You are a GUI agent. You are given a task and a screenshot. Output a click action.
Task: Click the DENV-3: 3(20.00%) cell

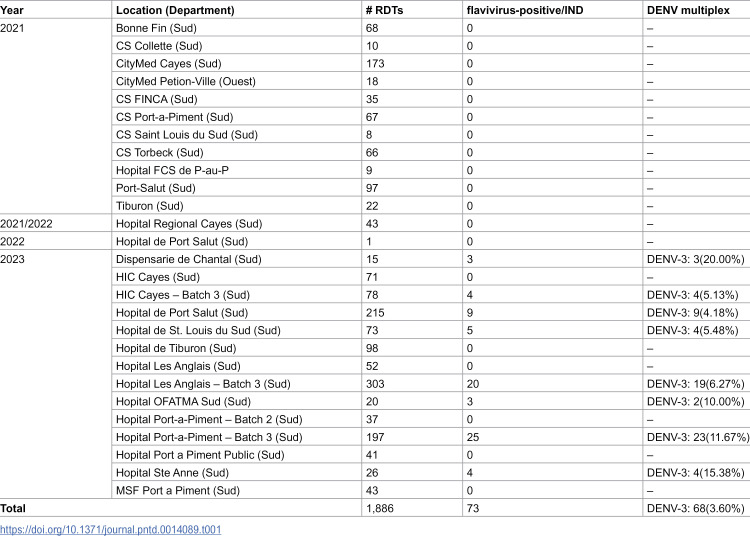pyautogui.click(x=695, y=259)
